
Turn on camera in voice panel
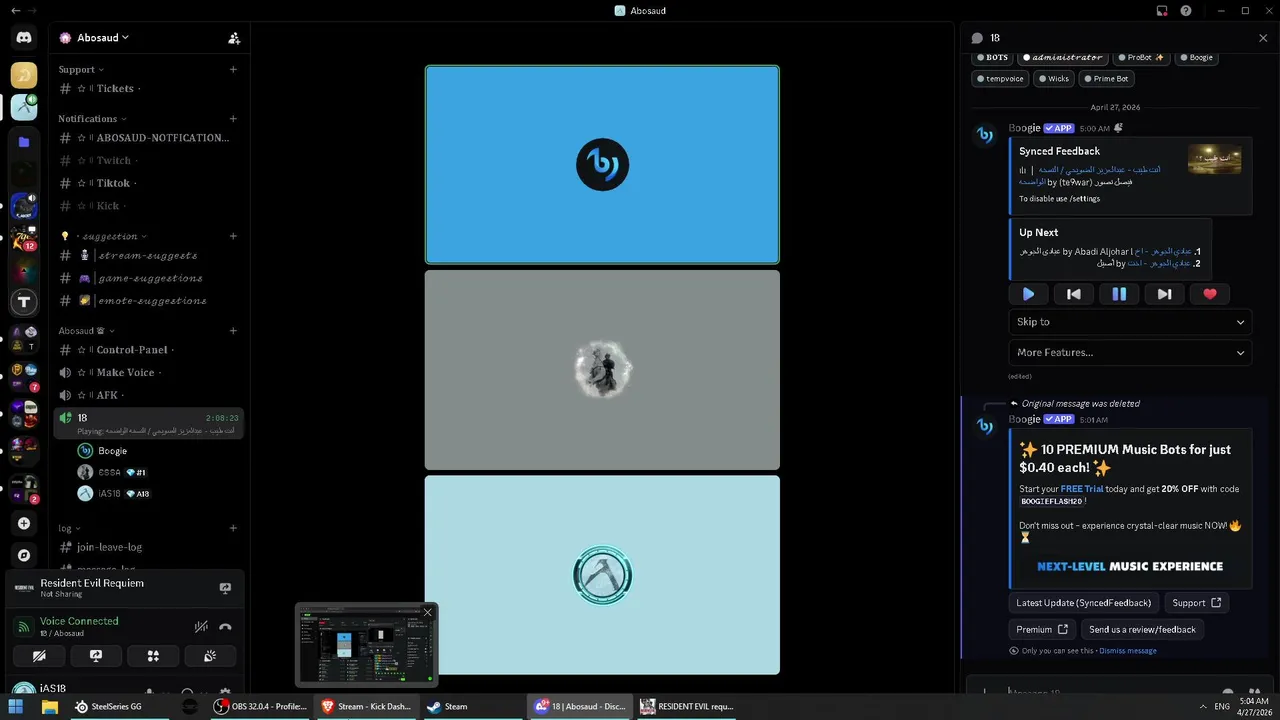click(39, 656)
